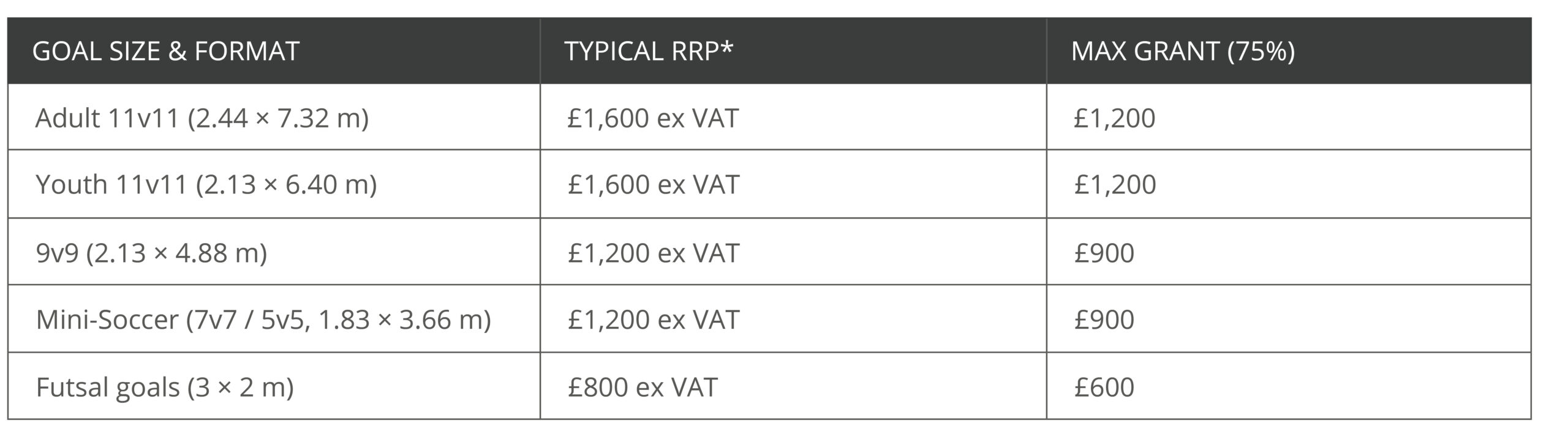Click the Adult 11v11 £1,200 max grant
This screenshot has width=1568, height=431.
(x=1115, y=118)
